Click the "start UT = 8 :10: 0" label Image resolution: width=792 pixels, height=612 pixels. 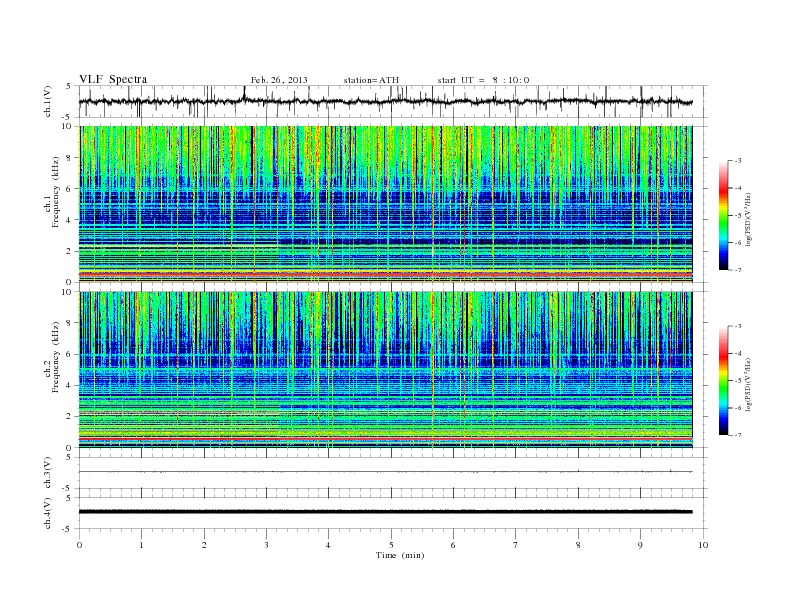pos(483,80)
